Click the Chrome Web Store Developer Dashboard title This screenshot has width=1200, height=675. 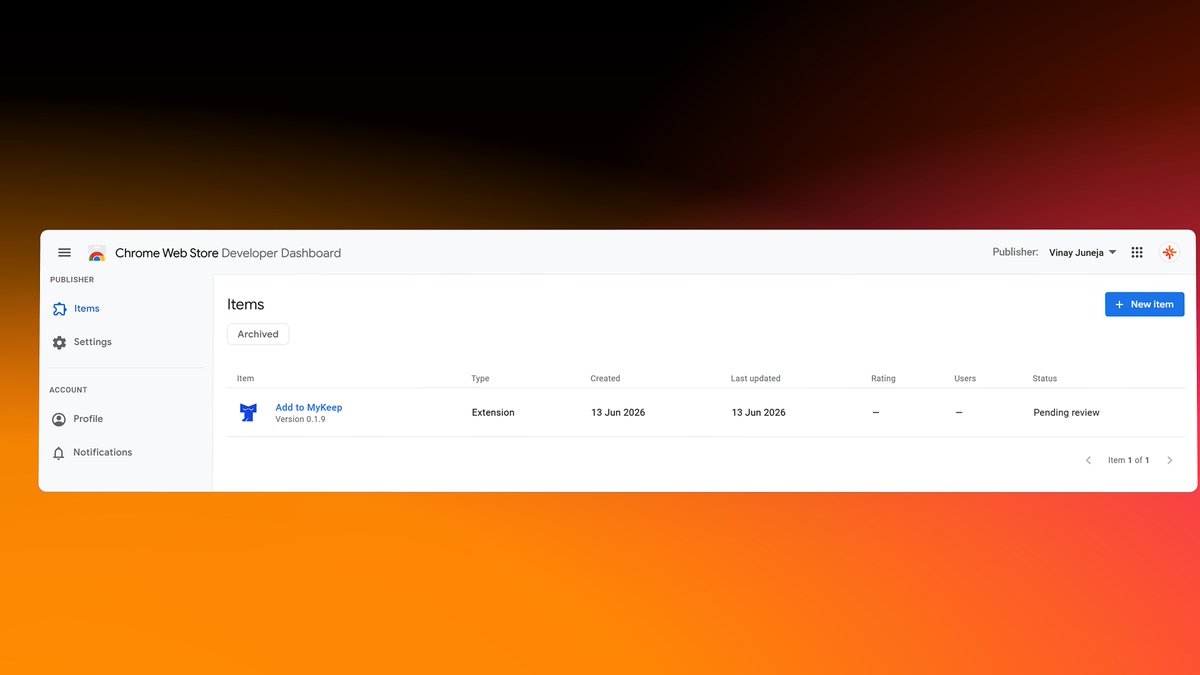[228, 253]
